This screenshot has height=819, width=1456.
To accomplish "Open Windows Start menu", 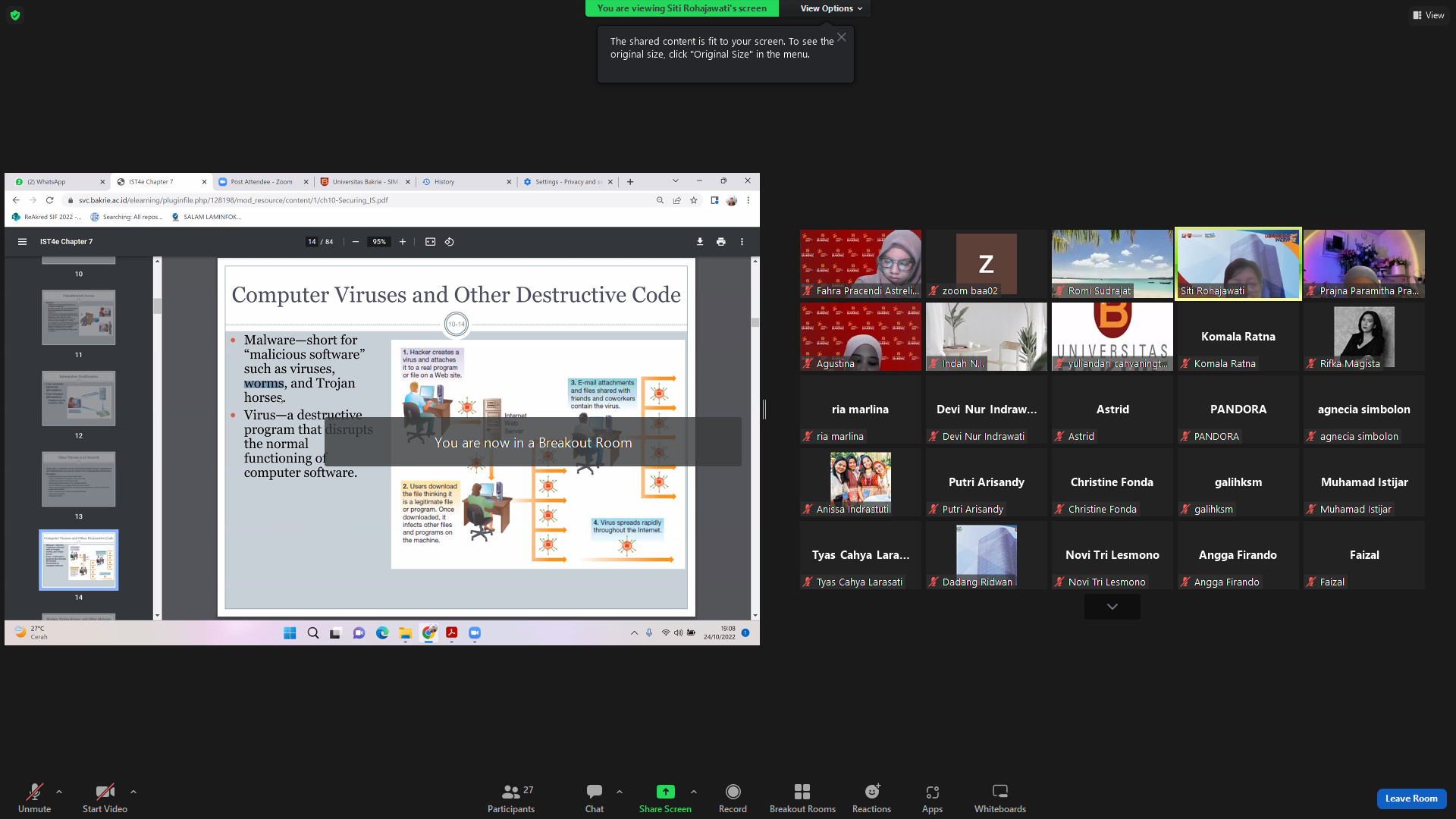I will tap(290, 633).
